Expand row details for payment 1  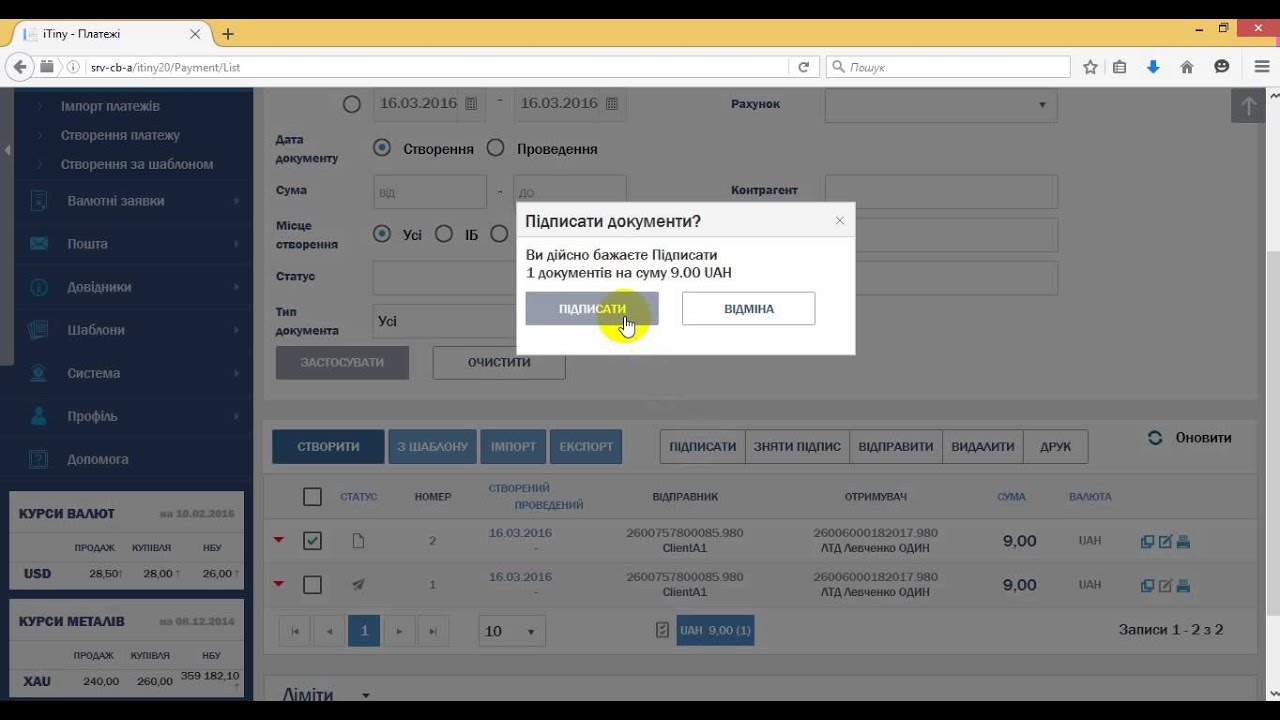point(279,584)
